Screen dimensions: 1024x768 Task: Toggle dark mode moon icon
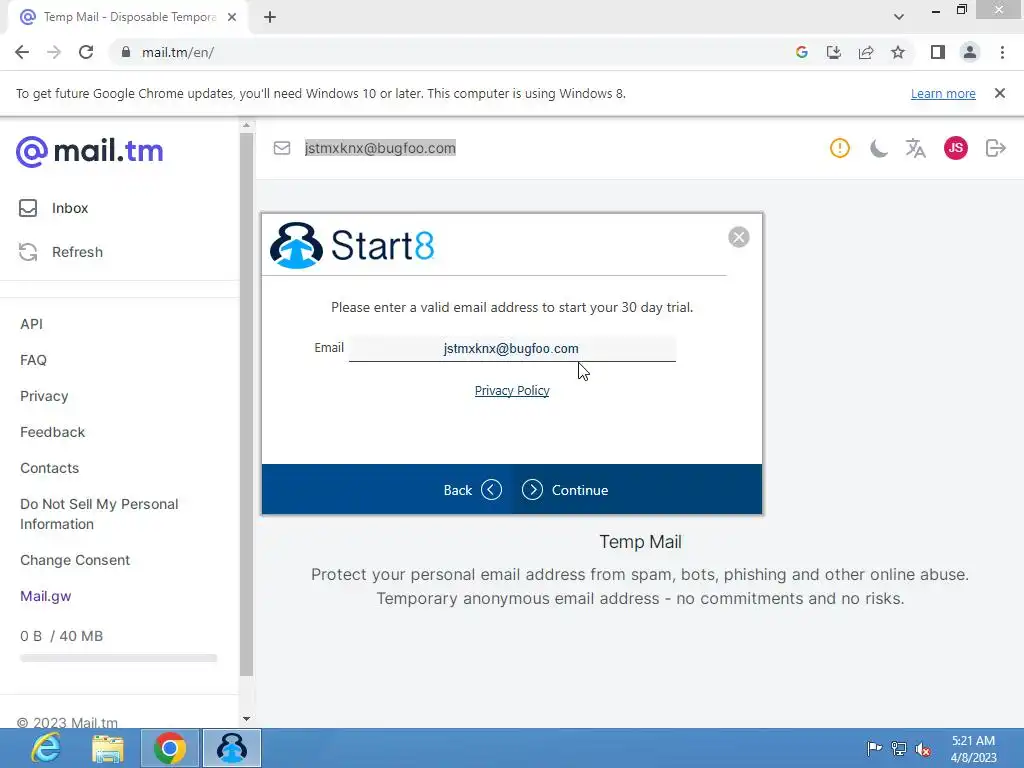[878, 148]
